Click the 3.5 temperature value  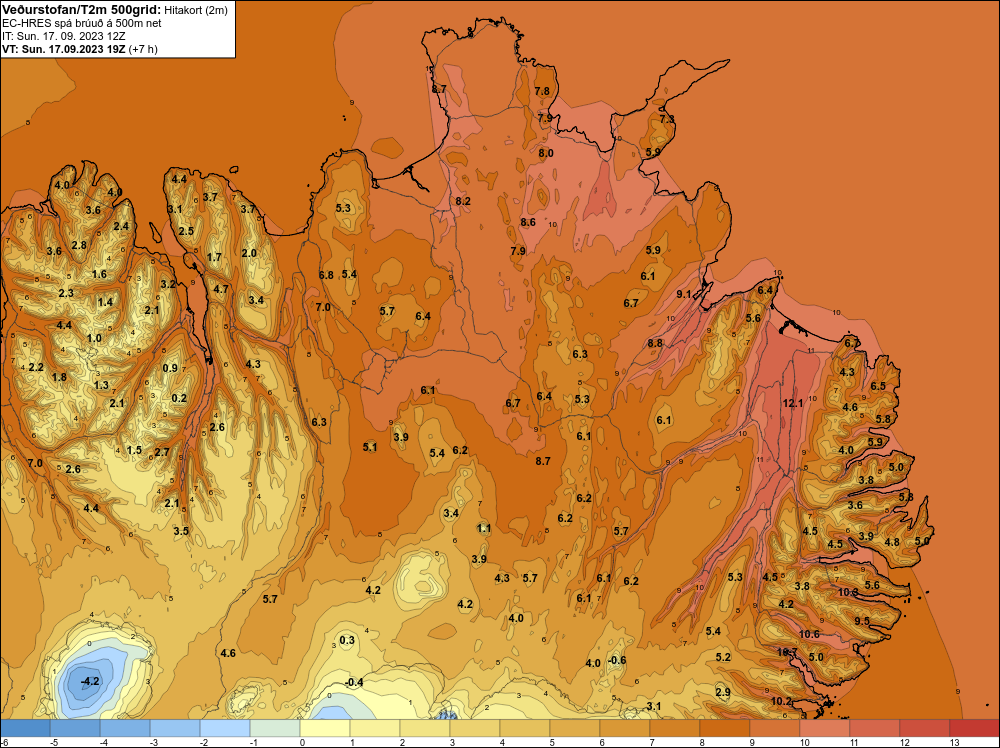[x=181, y=531]
